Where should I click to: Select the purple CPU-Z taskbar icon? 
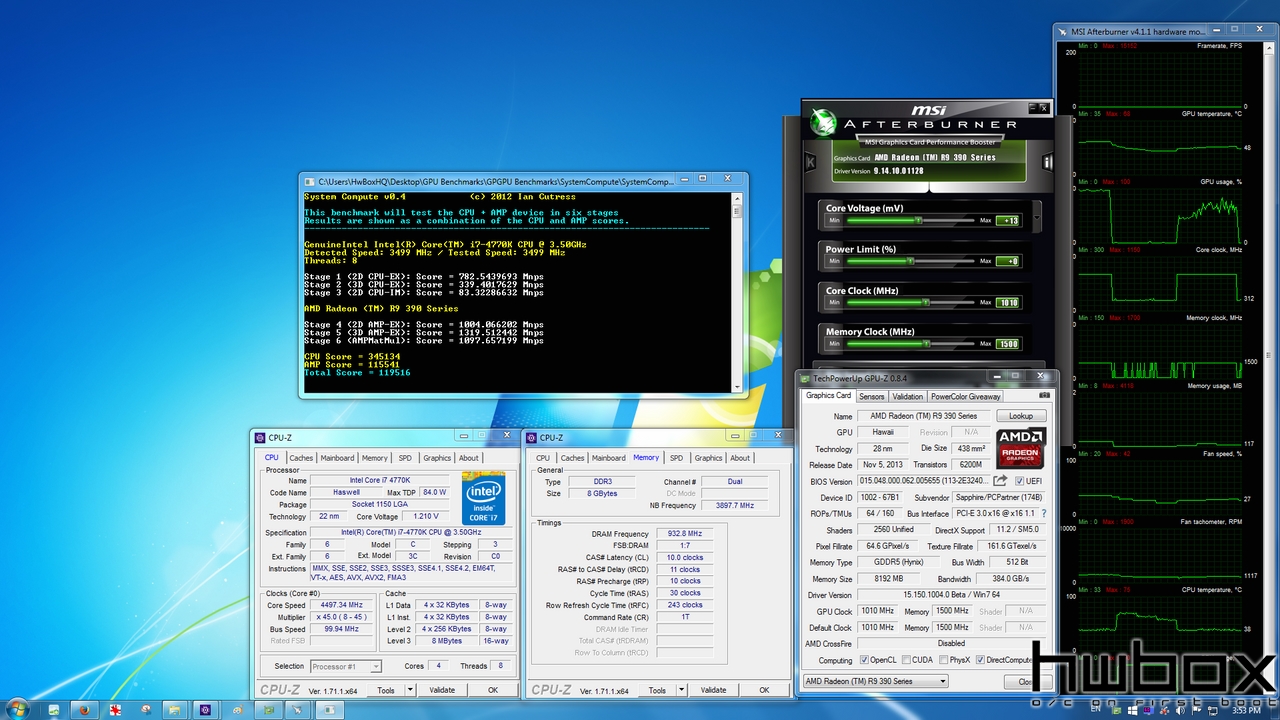pyautogui.click(x=205, y=709)
